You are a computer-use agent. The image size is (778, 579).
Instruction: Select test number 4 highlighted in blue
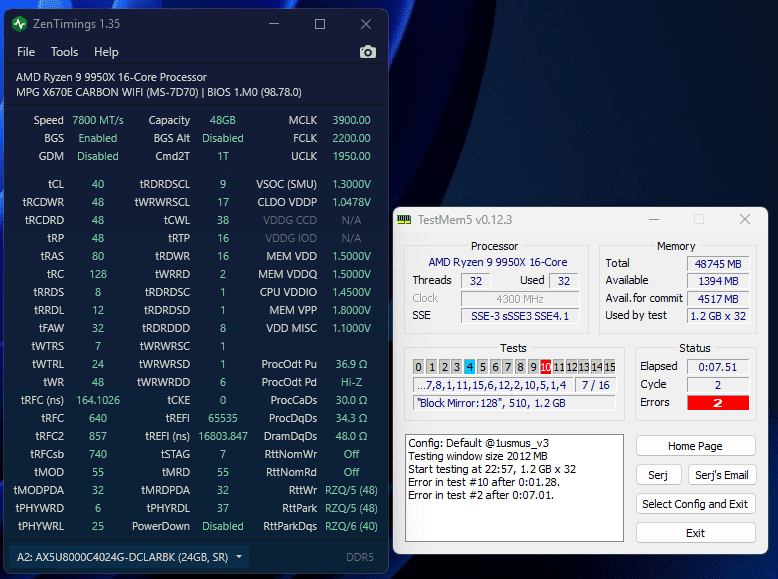tap(469, 367)
